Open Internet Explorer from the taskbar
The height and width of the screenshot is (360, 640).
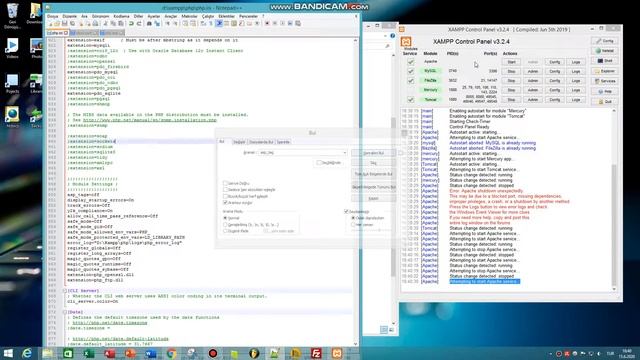coord(27,353)
